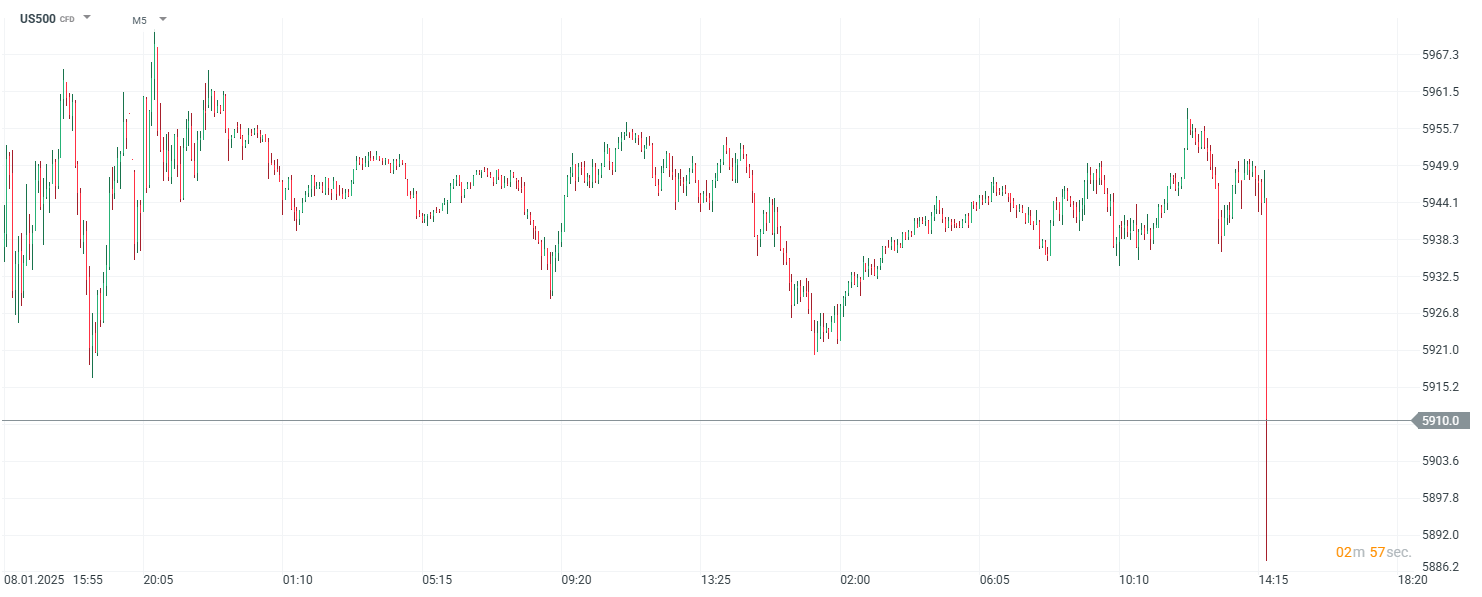
Task: Click the 09:20 time axis label
Action: pyautogui.click(x=576, y=580)
